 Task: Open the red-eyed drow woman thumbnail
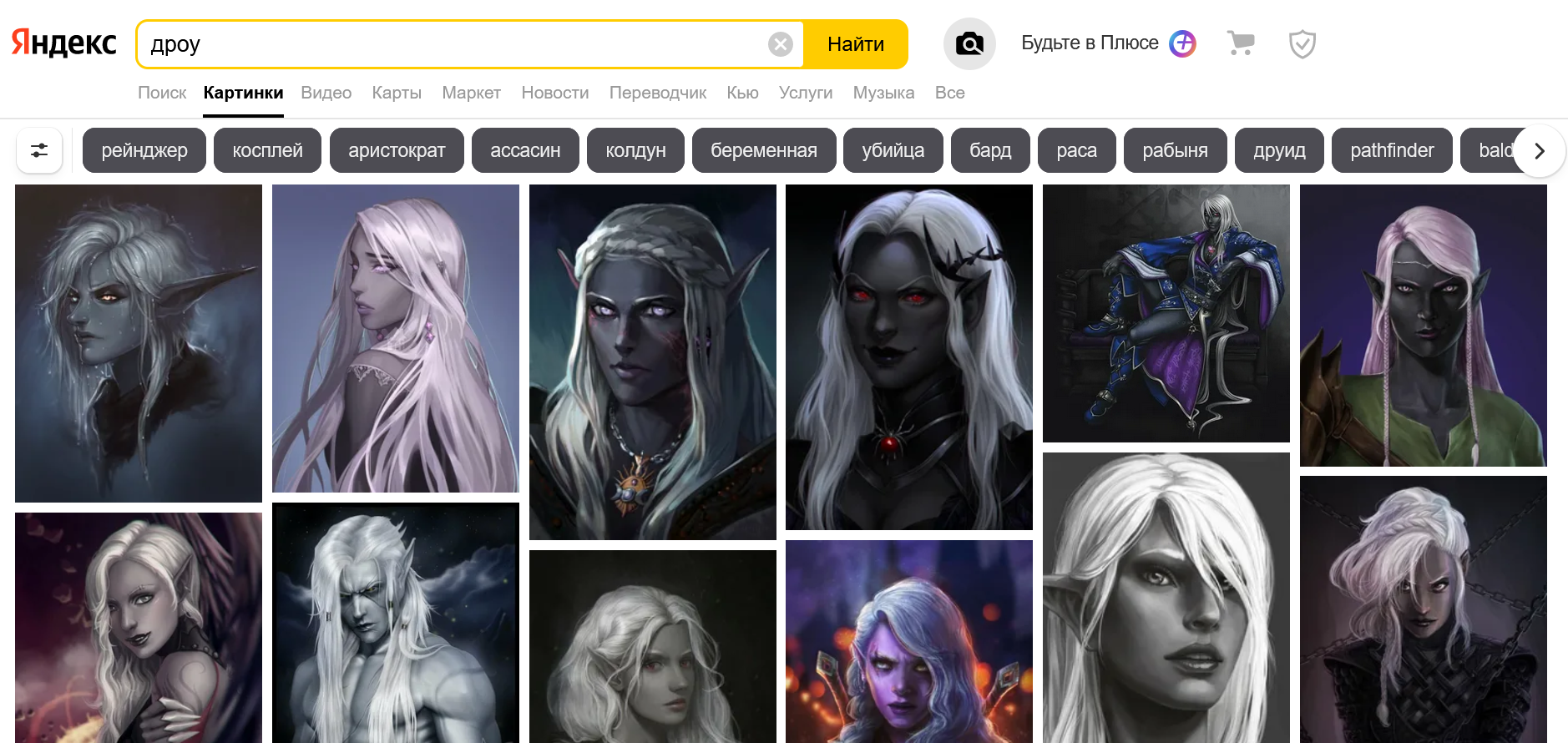[909, 357]
